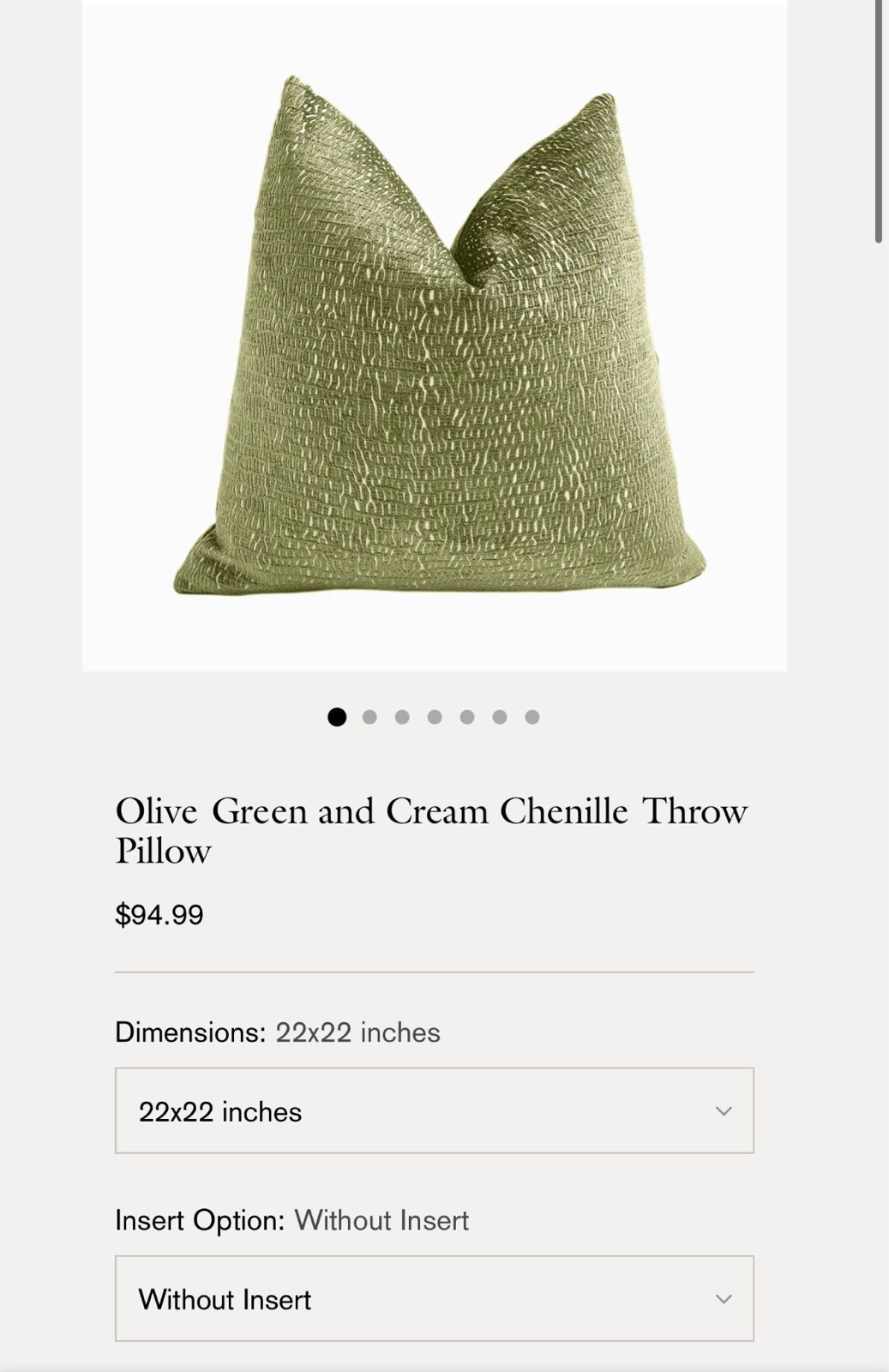Click the Dimensions label
Viewport: 889px width, 1372px height.
(191, 1032)
